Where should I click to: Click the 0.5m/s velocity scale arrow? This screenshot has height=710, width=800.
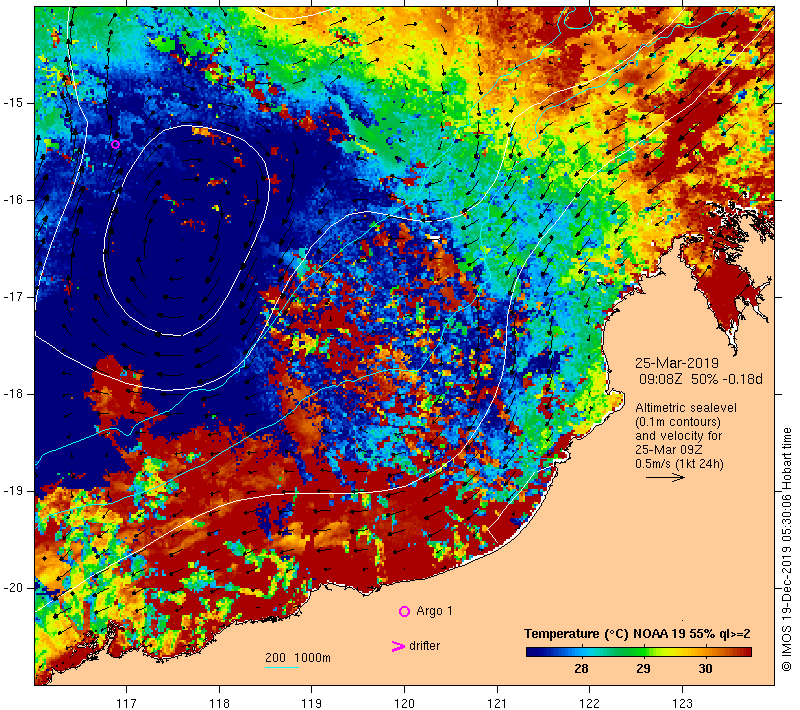tap(665, 478)
